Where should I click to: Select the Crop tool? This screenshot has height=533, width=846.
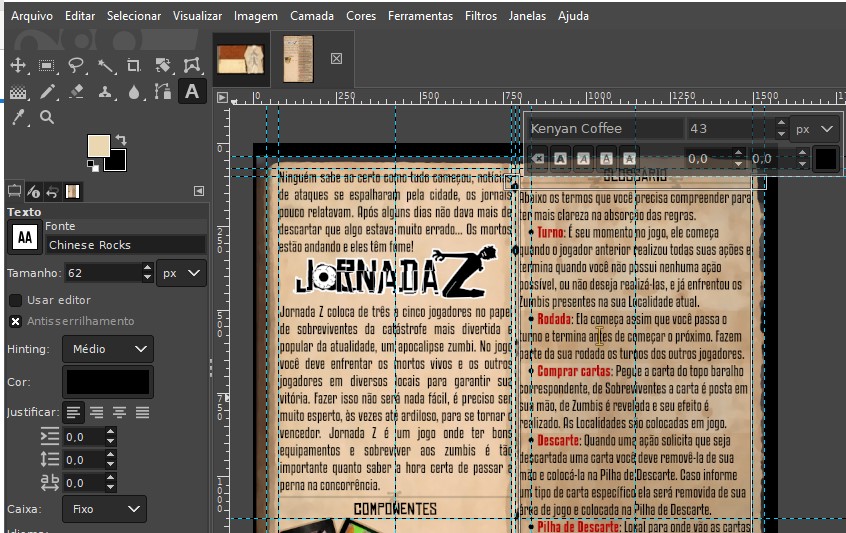click(x=134, y=65)
